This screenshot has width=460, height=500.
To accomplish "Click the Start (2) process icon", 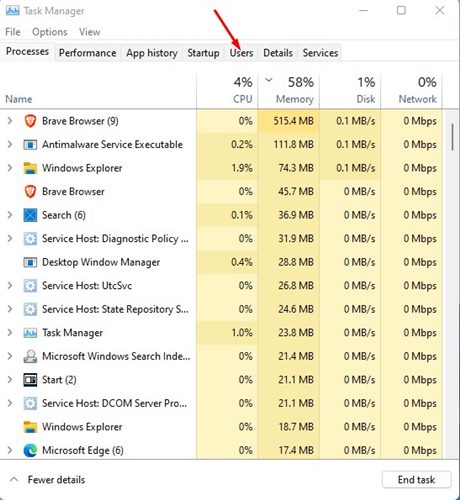I will point(30,380).
